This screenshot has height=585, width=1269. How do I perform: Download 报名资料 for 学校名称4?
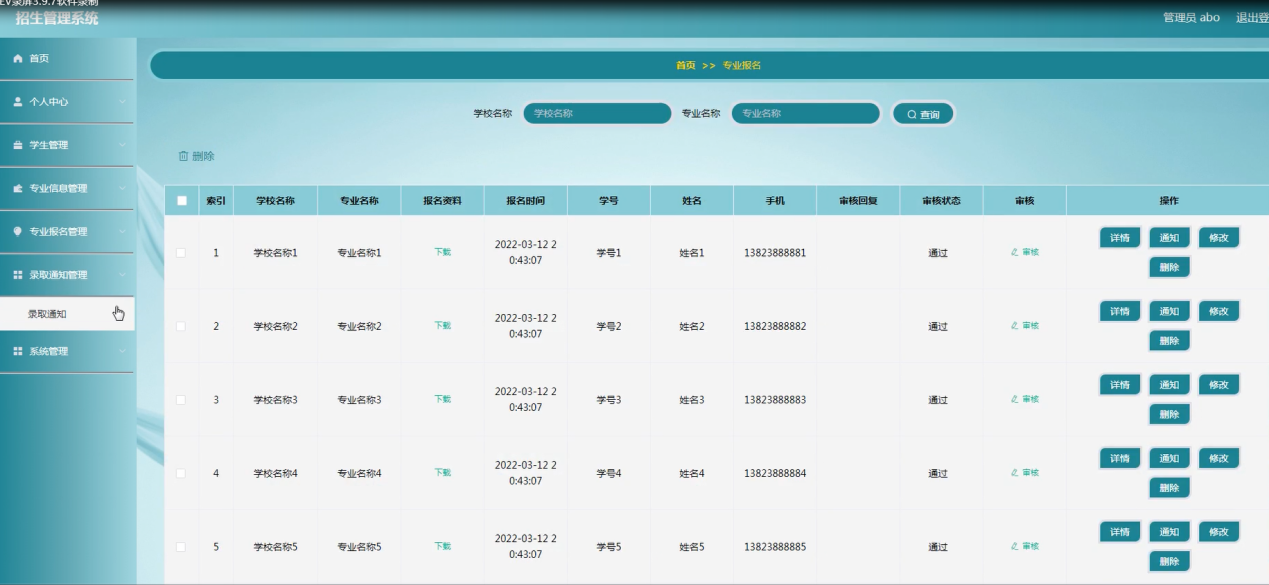tap(442, 473)
